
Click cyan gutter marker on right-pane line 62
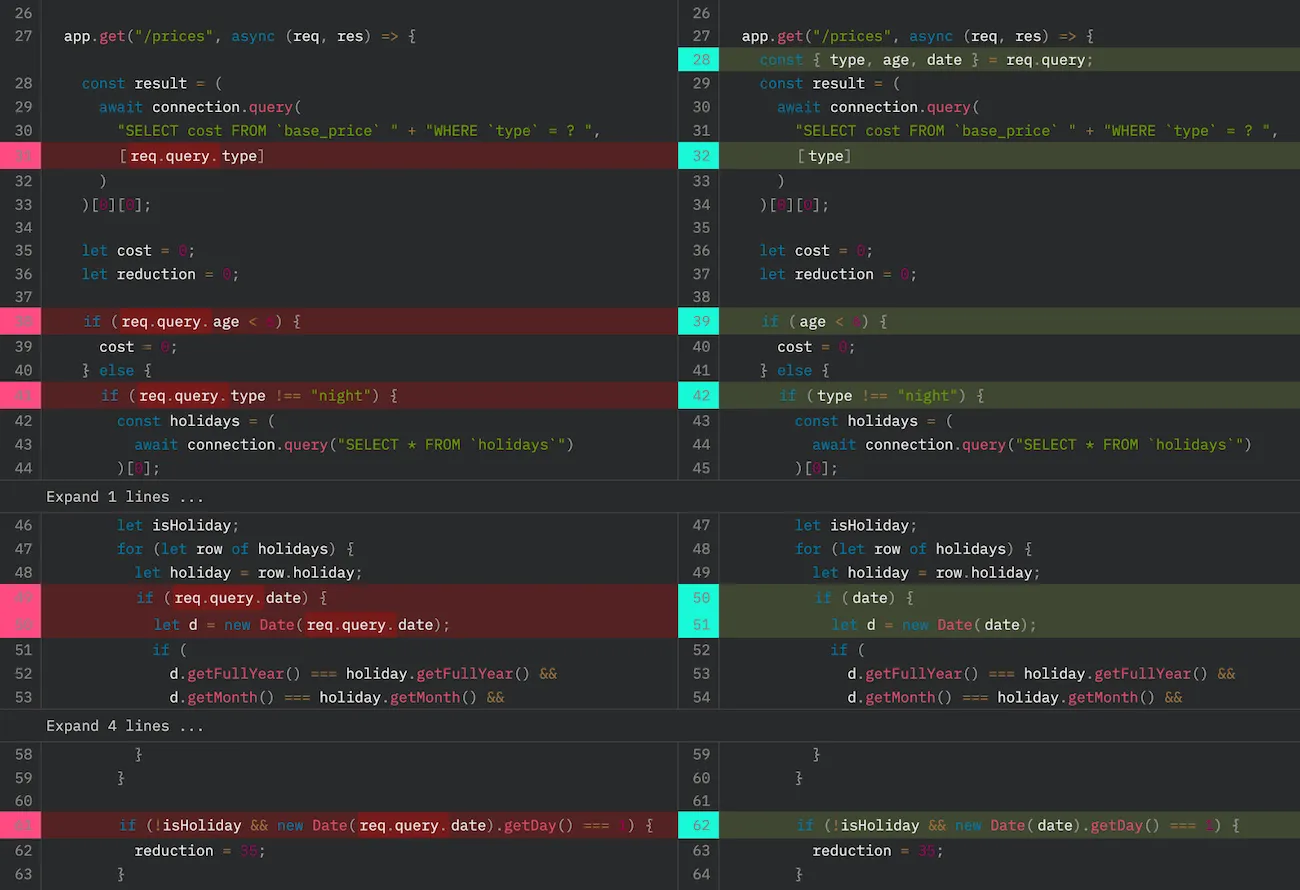coord(701,826)
